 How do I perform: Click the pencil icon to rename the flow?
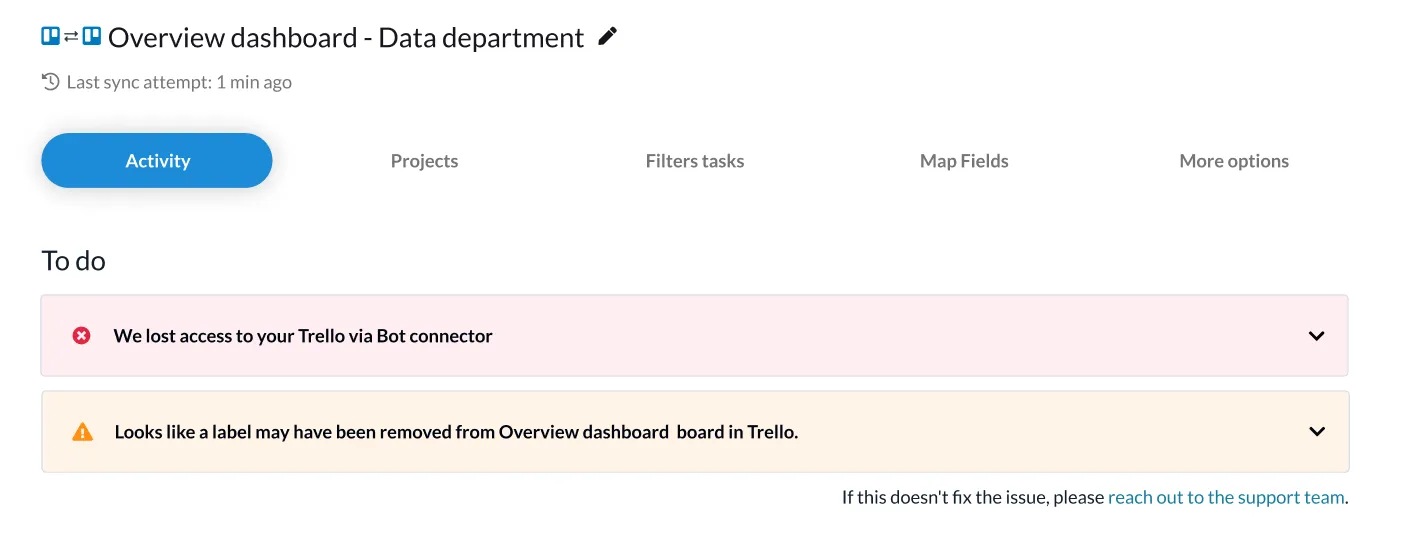[607, 37]
